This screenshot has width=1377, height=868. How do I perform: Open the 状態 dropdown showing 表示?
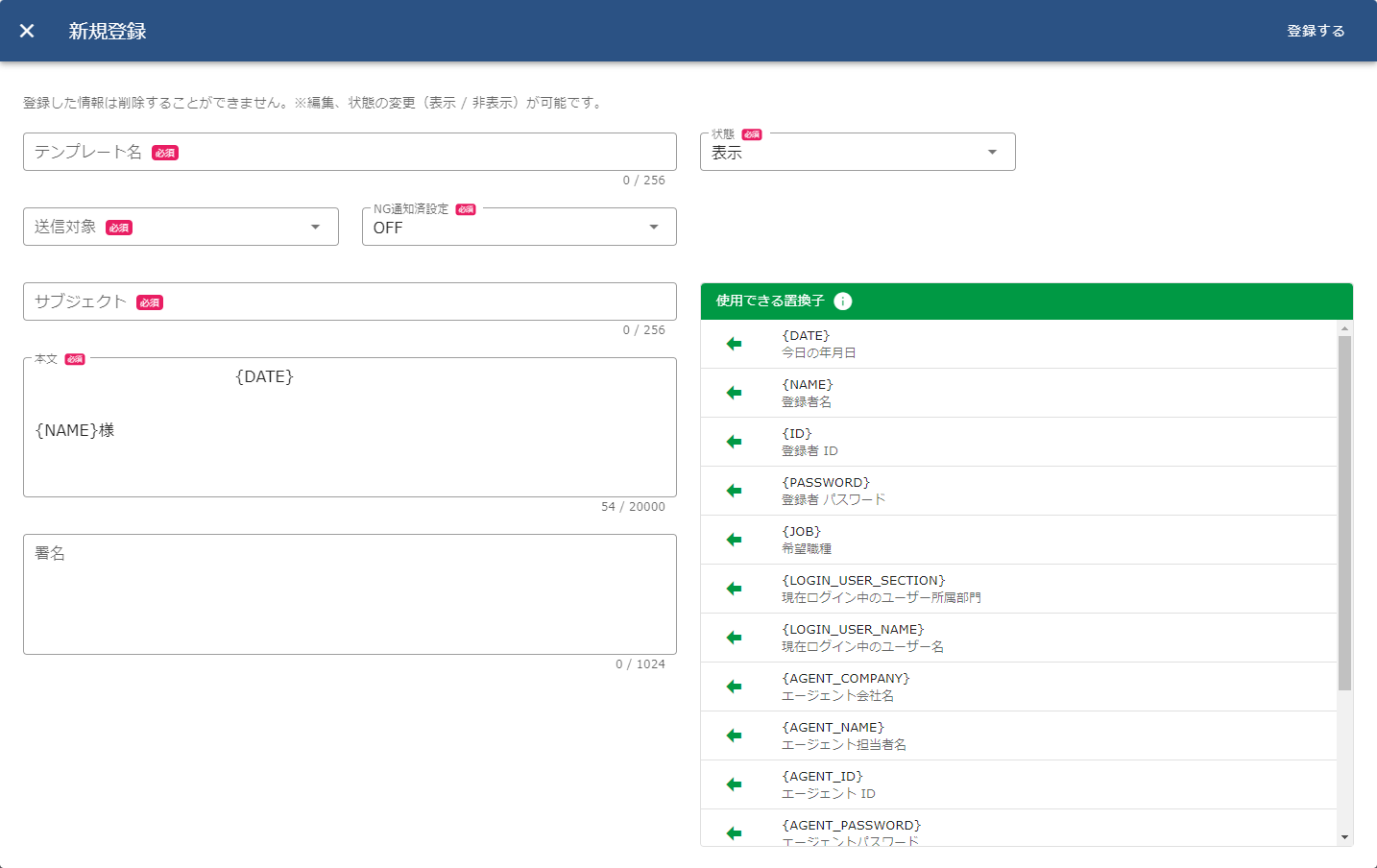[x=857, y=153]
